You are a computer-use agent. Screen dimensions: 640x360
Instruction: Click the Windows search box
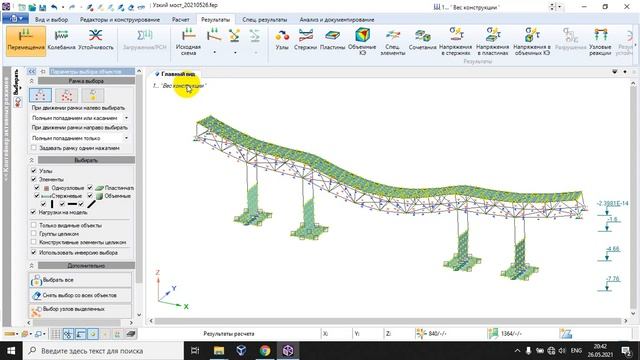tap(103, 351)
